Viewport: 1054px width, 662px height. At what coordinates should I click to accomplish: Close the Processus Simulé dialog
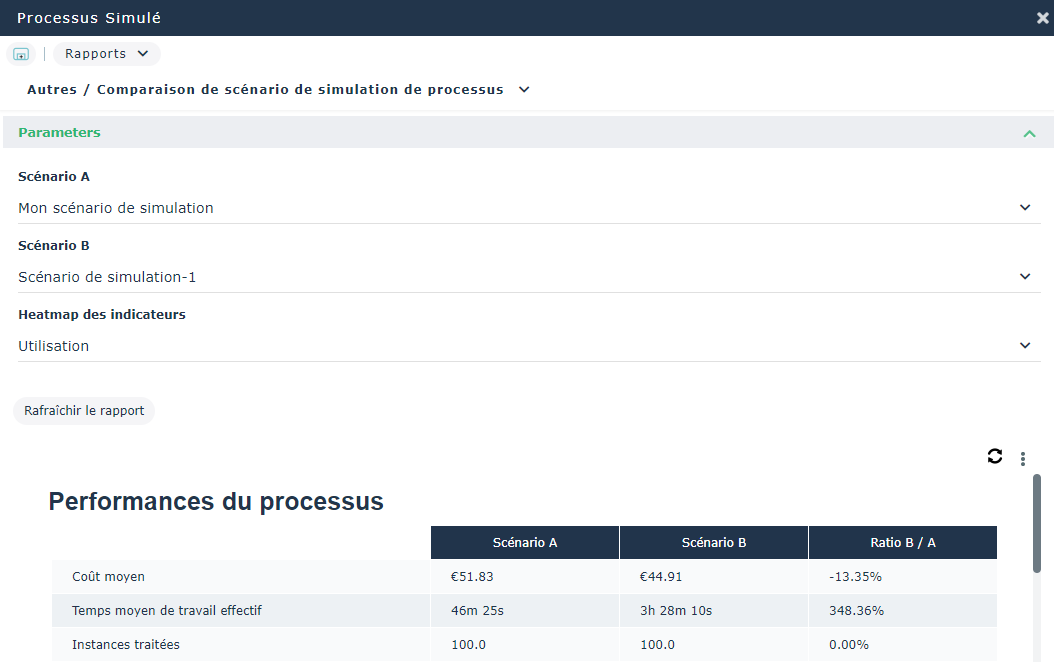[1043, 18]
